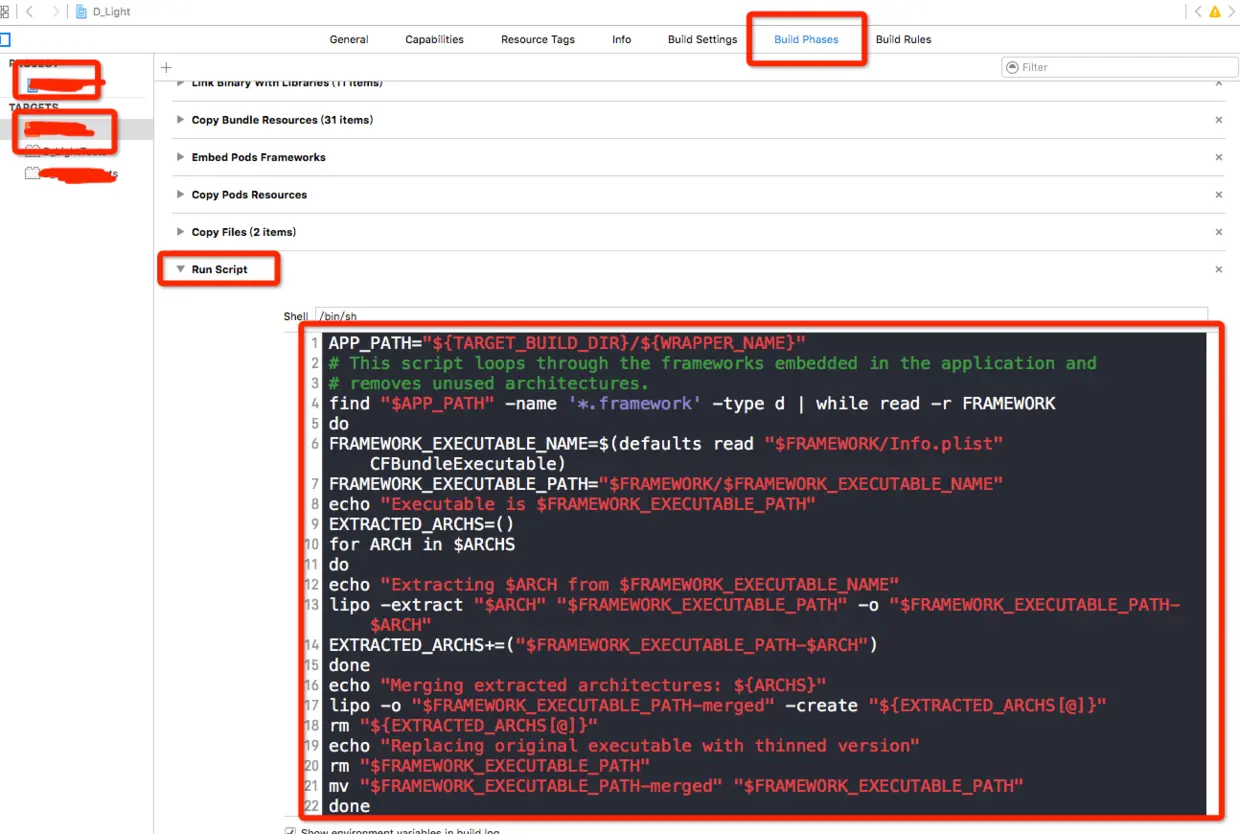Open the Resource Tags tab
The width and height of the screenshot is (1240, 834).
coord(538,40)
